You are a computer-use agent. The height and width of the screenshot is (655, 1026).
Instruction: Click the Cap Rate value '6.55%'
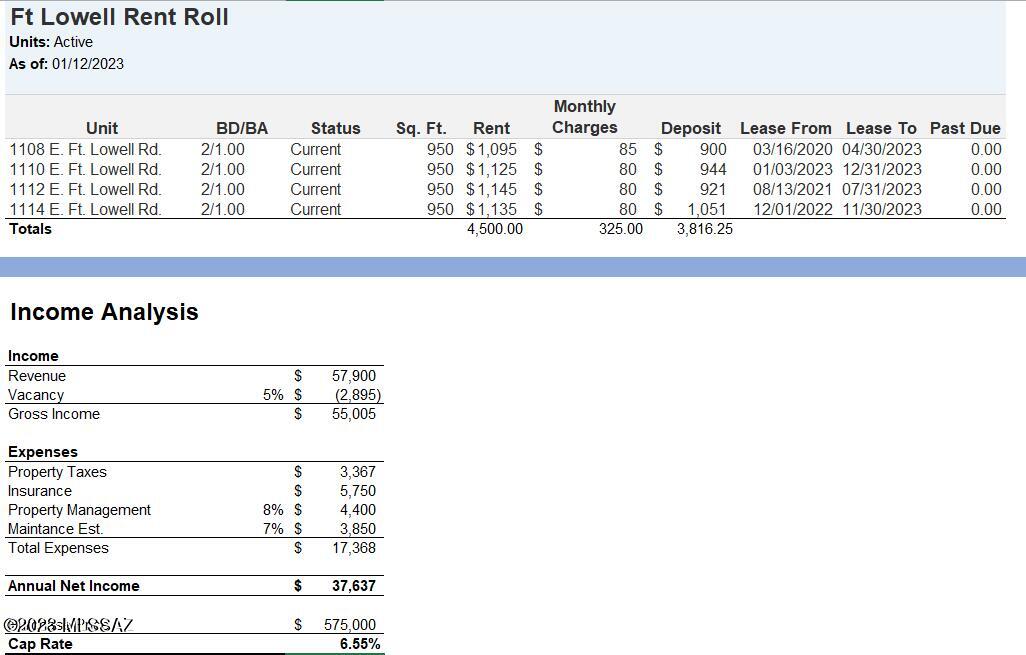[360, 644]
